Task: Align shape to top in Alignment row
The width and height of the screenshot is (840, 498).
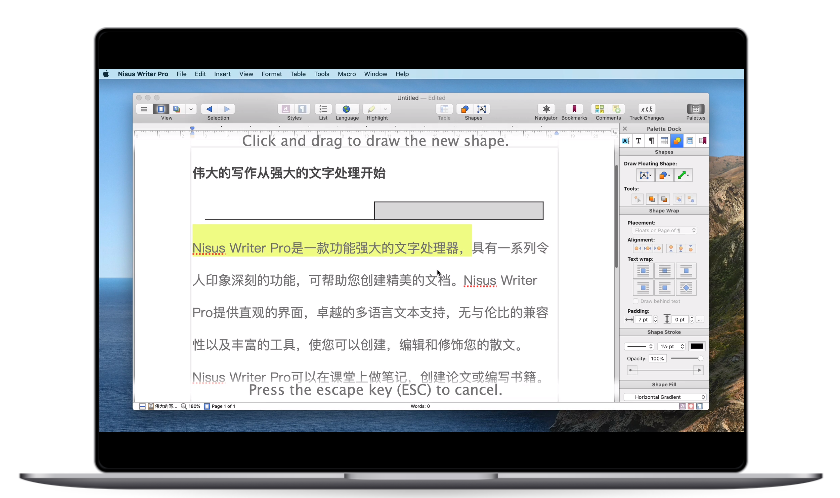Action: [671, 248]
